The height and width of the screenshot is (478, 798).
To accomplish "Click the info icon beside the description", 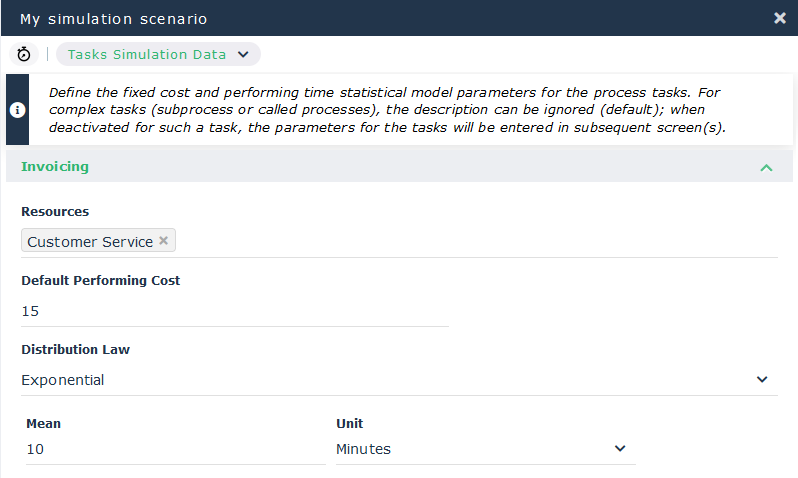I will (17, 110).
